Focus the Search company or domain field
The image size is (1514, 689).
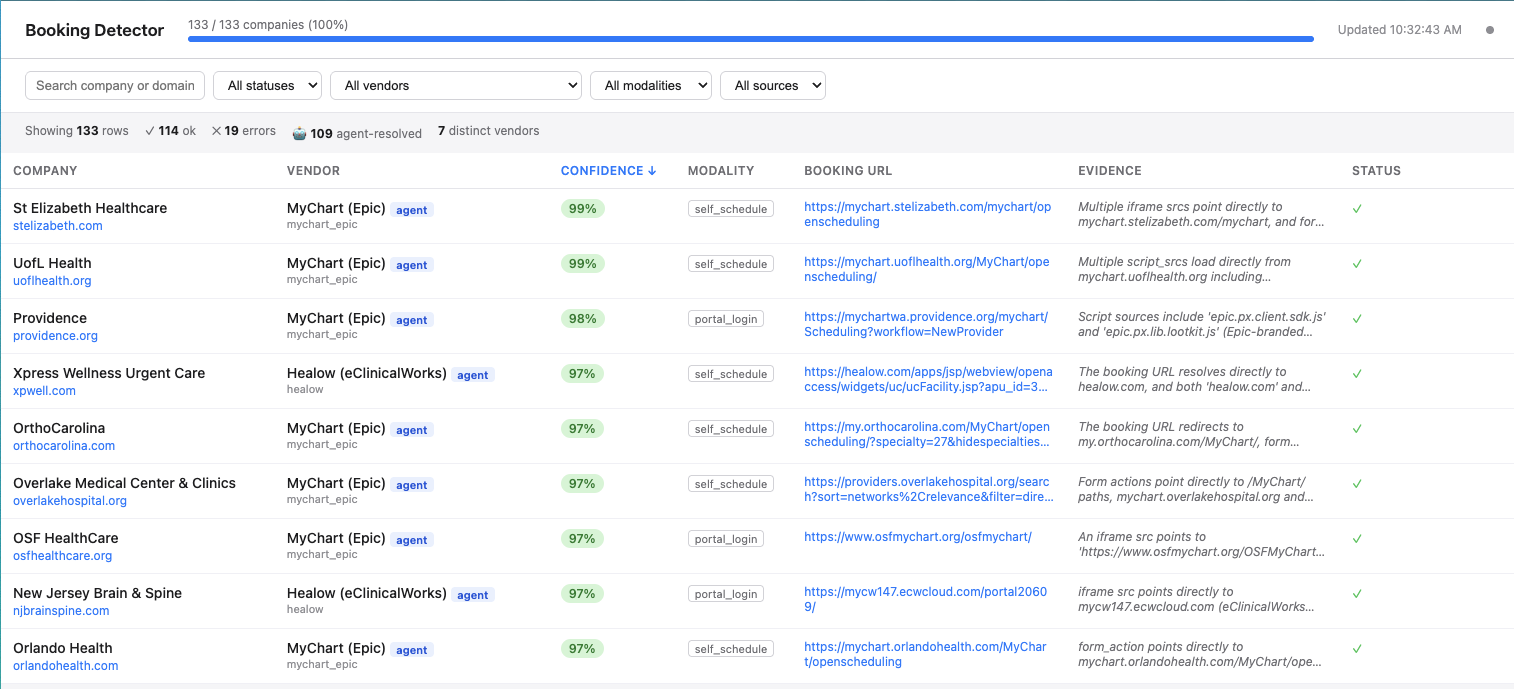click(x=115, y=86)
